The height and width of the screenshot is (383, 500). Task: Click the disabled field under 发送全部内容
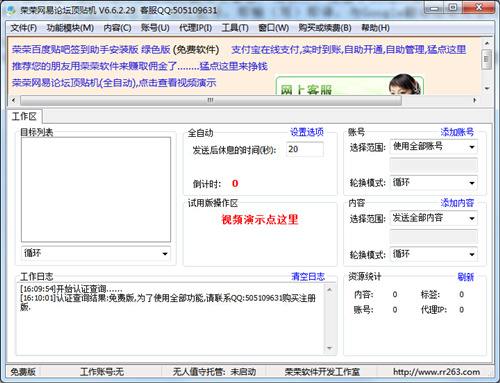[433, 236]
